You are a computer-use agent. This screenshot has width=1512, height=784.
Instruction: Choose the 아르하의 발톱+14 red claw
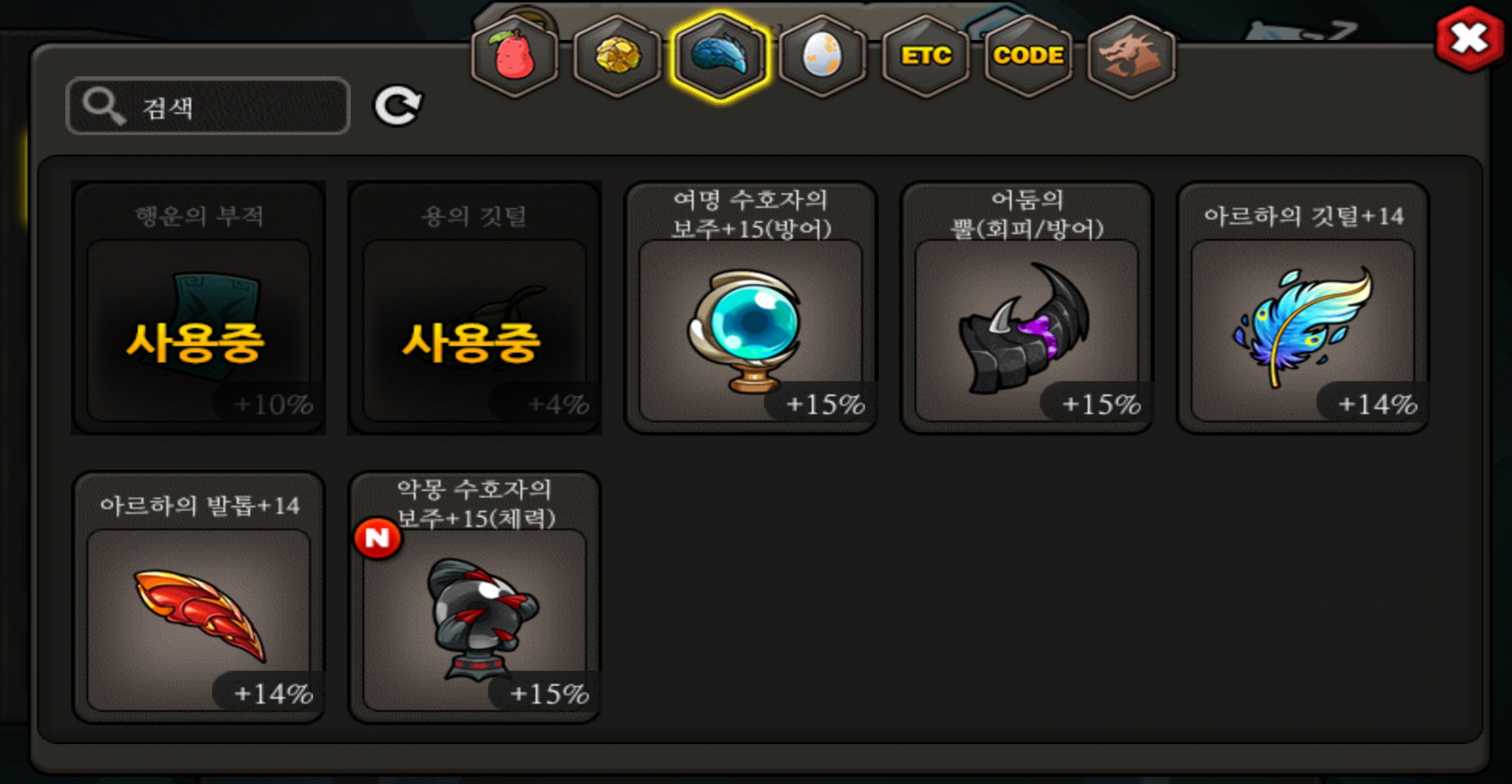(x=198, y=597)
